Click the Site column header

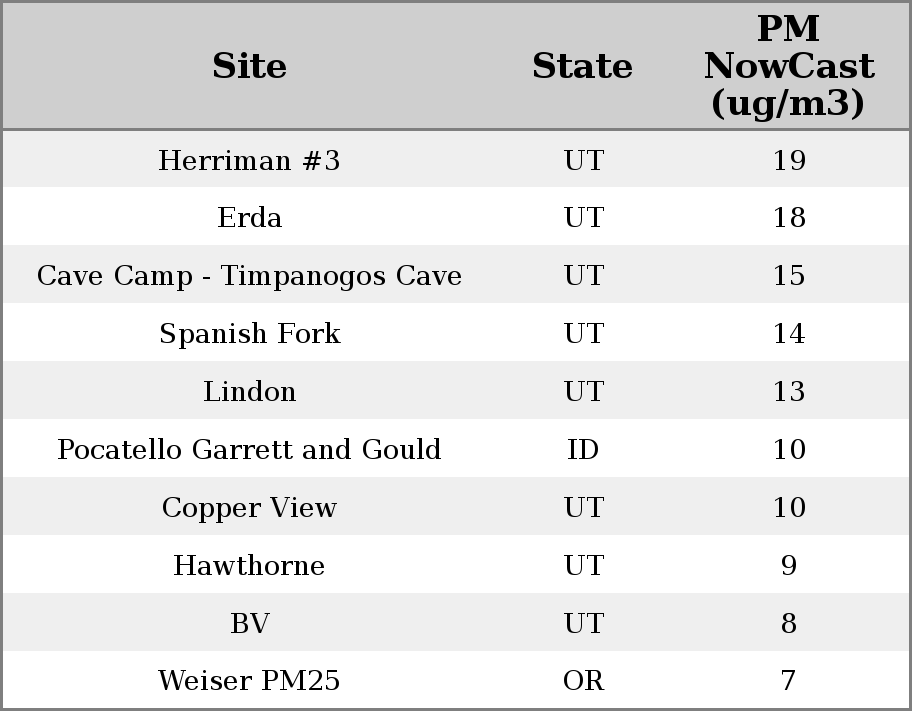[x=249, y=66]
